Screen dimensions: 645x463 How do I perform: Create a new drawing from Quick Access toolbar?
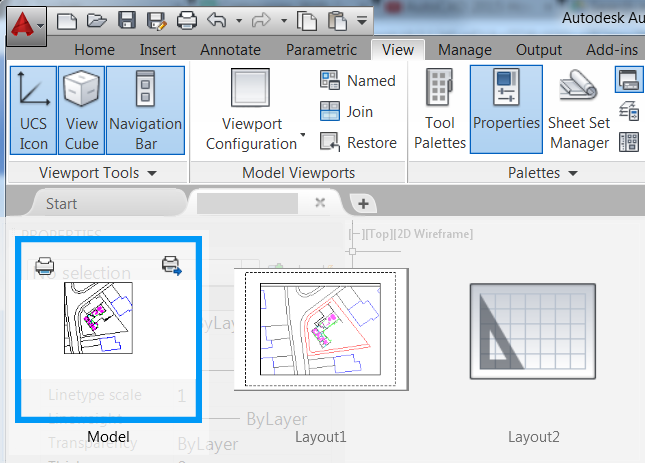point(67,21)
